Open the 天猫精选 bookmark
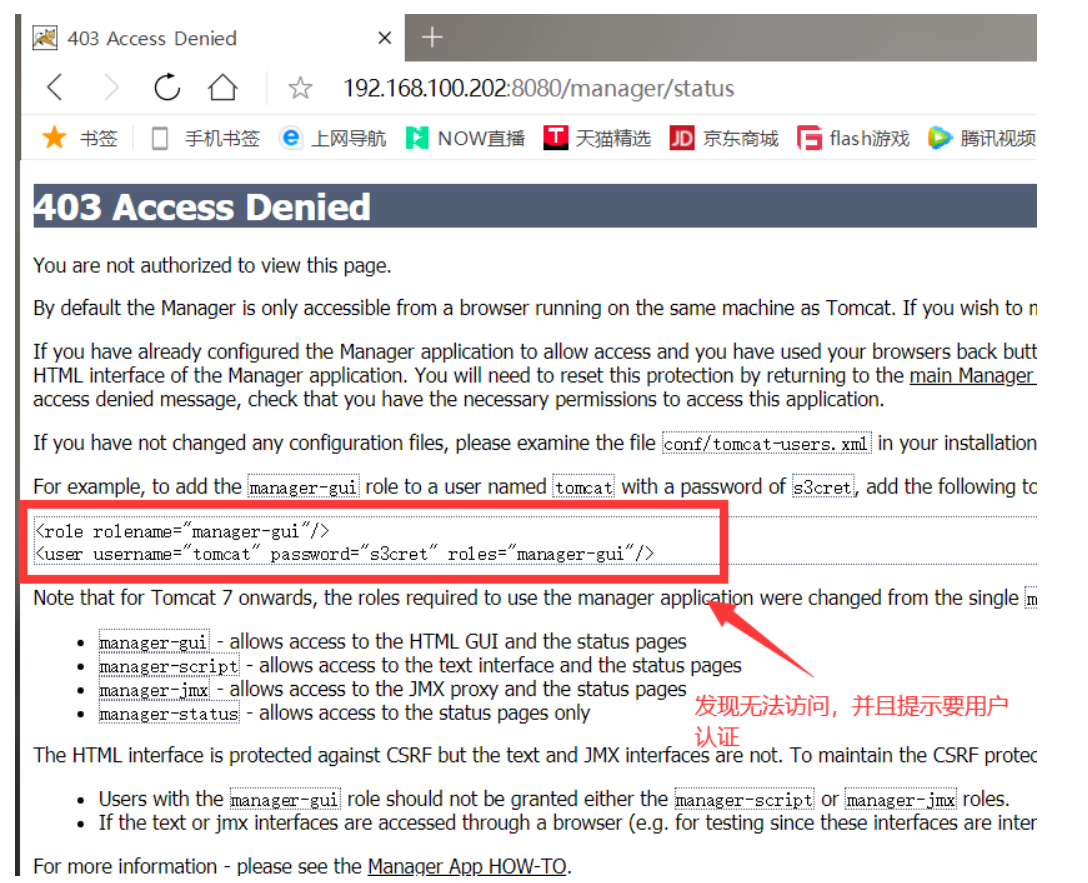 click(x=597, y=138)
